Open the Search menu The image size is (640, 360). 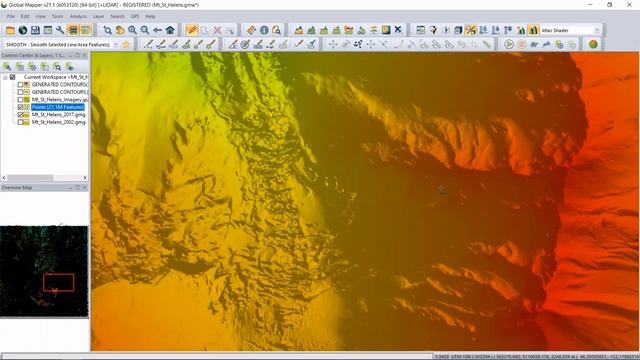(117, 16)
